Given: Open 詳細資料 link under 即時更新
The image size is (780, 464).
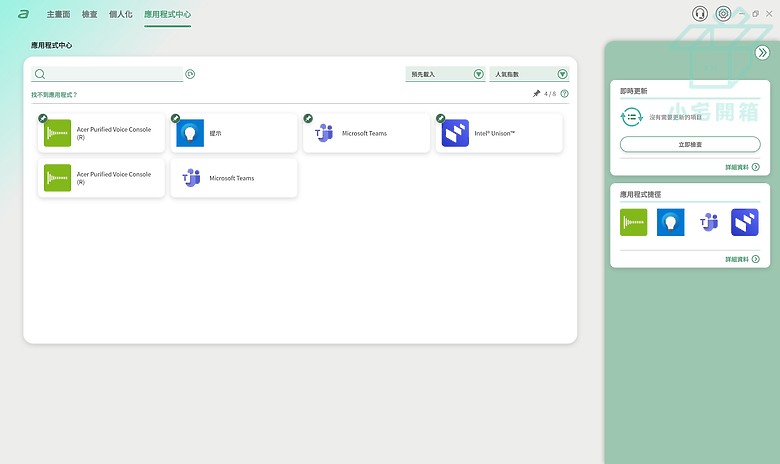Looking at the screenshot, I should pyautogui.click(x=742, y=167).
